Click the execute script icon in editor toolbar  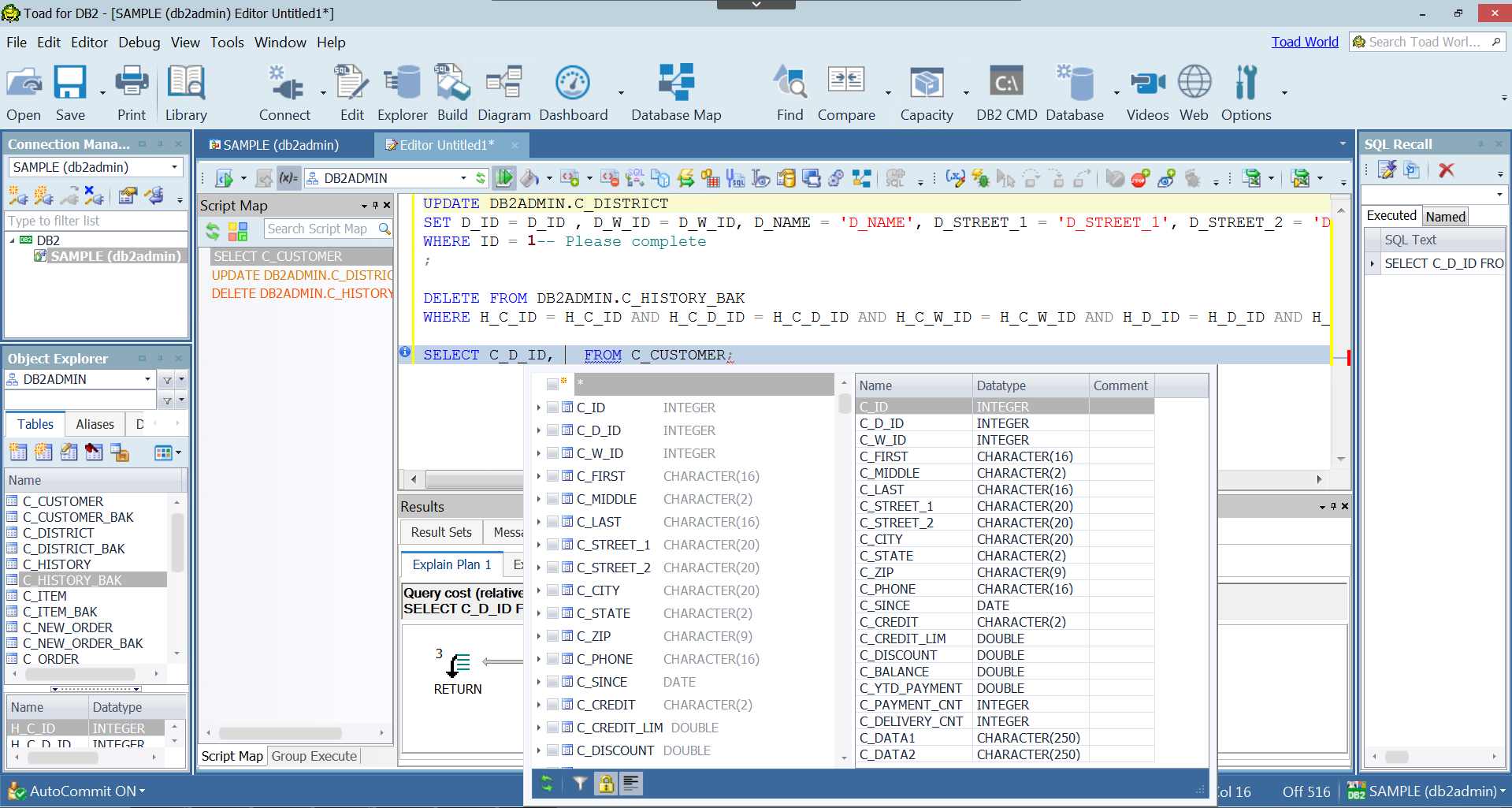(225, 178)
